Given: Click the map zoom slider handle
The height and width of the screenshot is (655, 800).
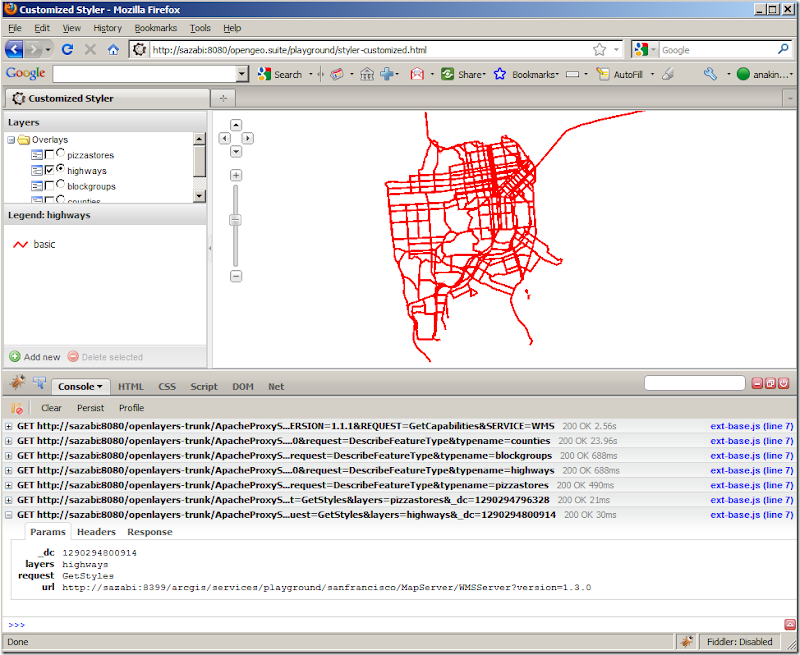Looking at the screenshot, I should pyautogui.click(x=235, y=220).
